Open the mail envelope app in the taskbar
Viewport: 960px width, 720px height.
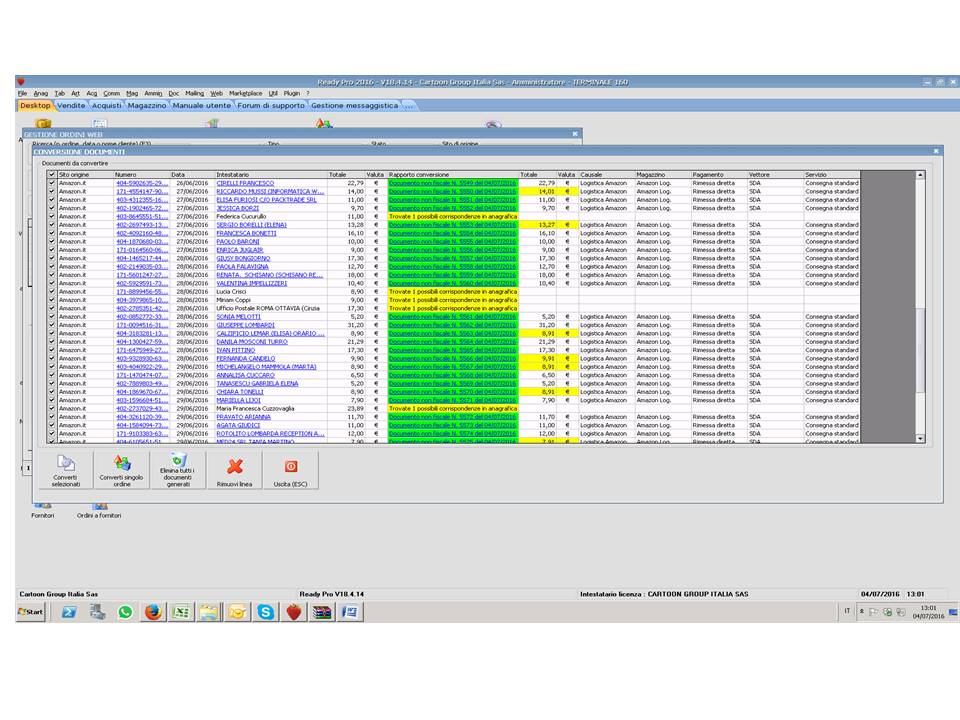pos(237,612)
